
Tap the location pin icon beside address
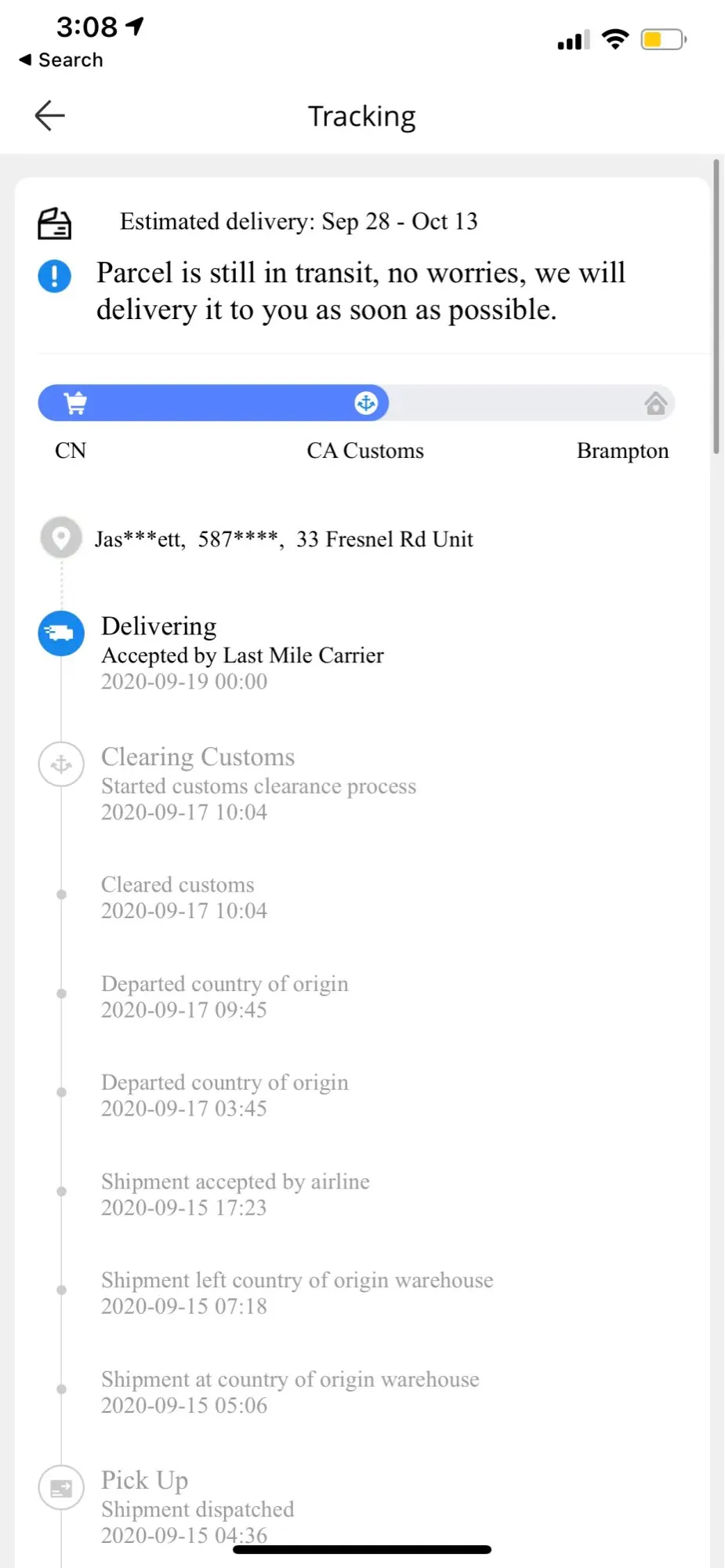pyautogui.click(x=61, y=538)
